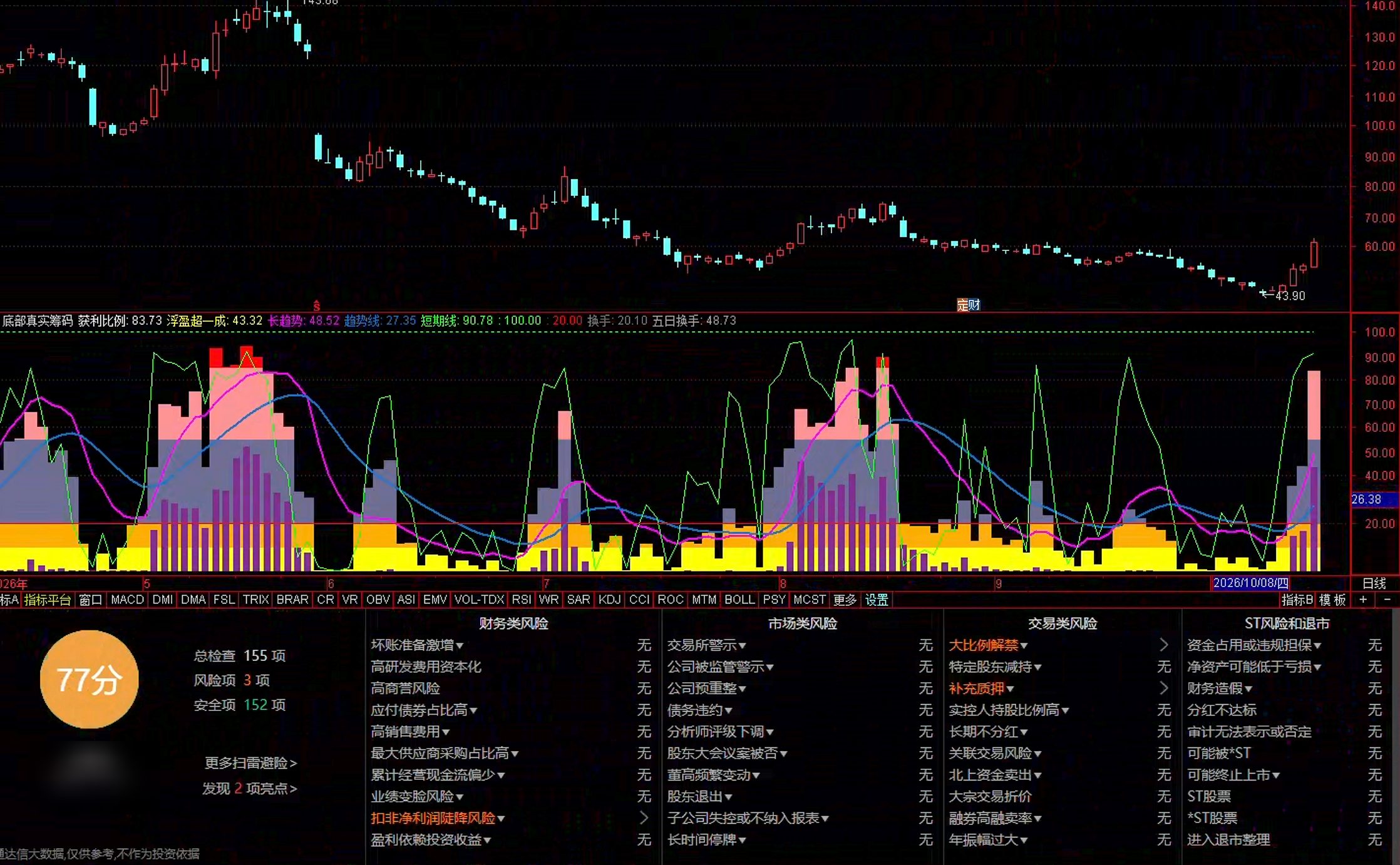
Task: Select the BRAR indicator tab
Action: [x=292, y=600]
